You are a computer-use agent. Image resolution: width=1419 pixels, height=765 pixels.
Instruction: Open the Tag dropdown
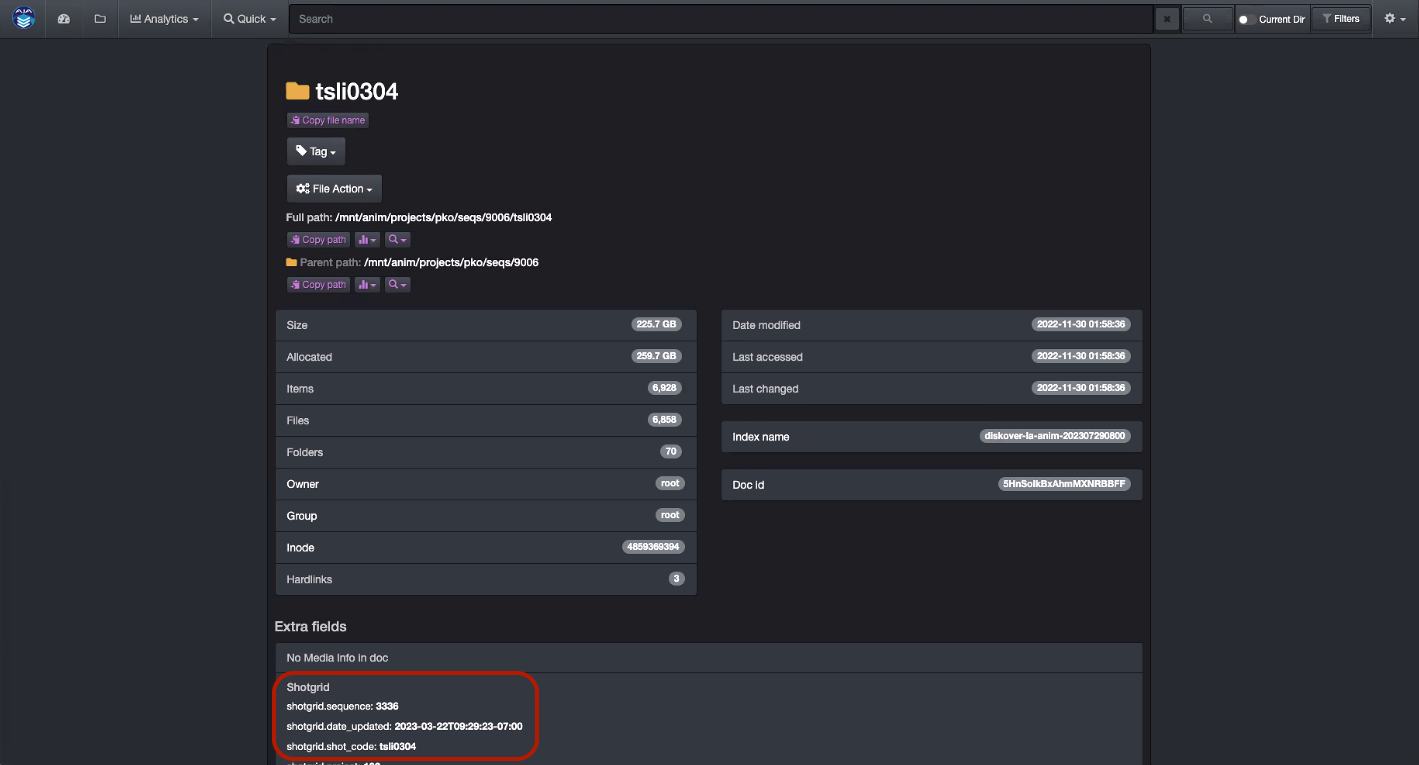point(315,151)
